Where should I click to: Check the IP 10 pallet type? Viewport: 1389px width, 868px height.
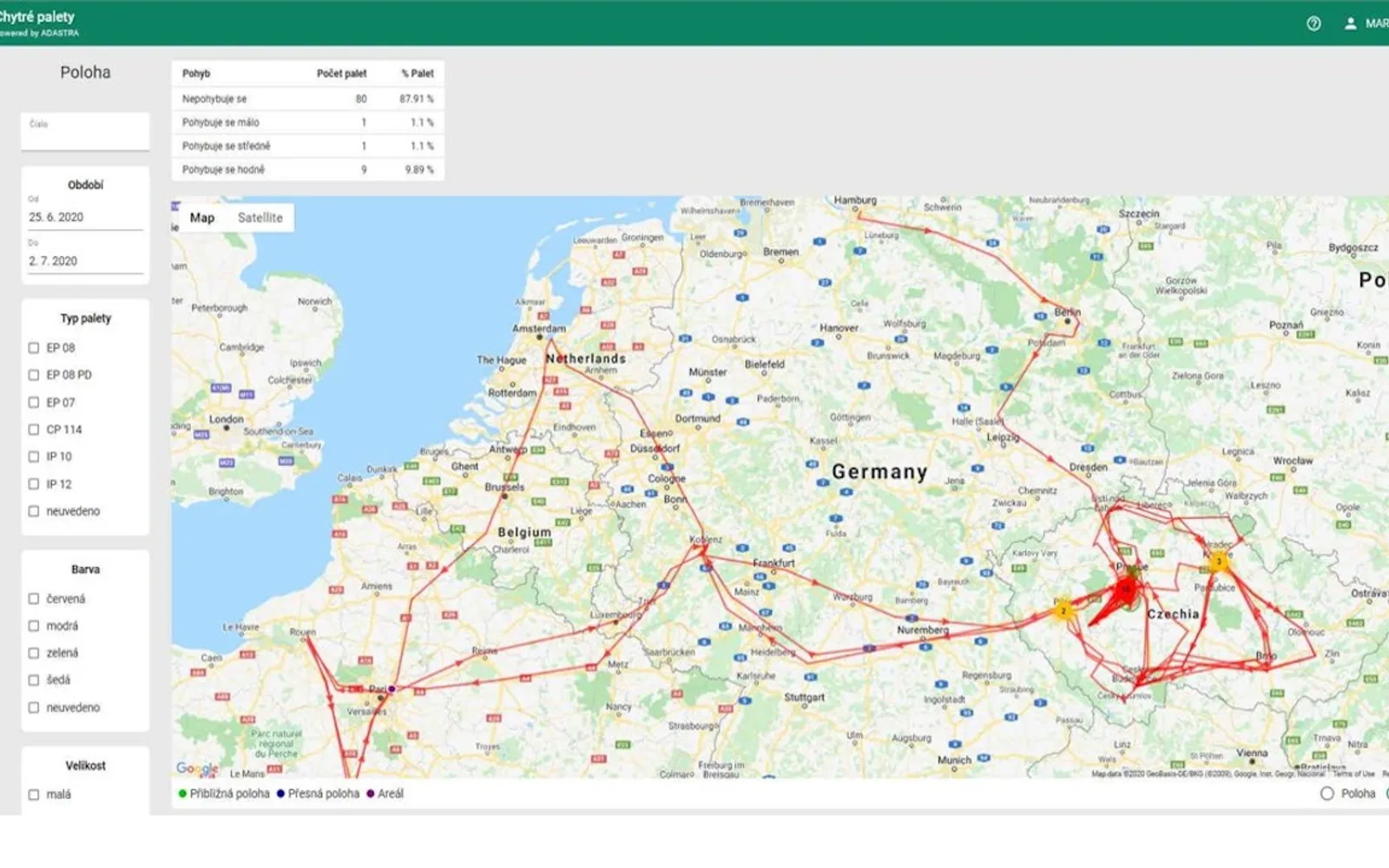34,457
